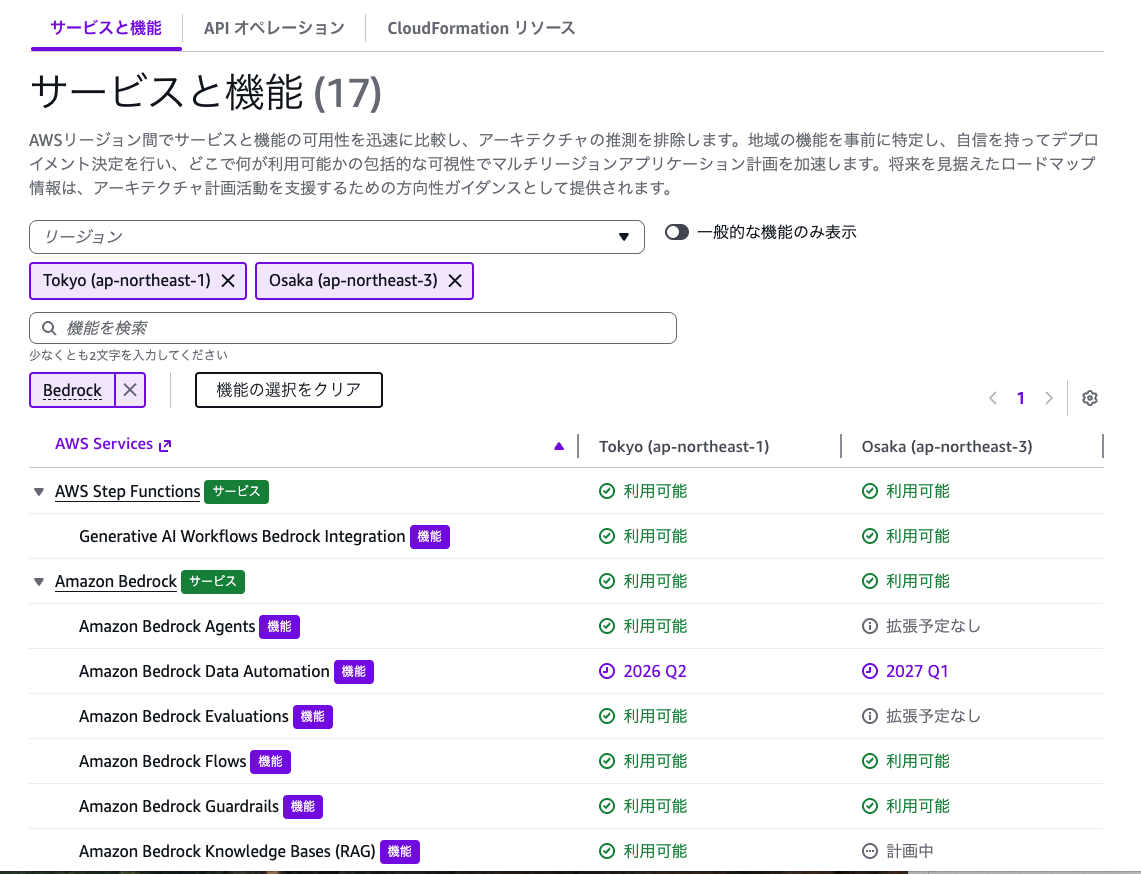Viewport: 1141px width, 874px height.
Task: Click 機能 badge beside Amazon Bedrock Guardrails
Action: point(303,807)
